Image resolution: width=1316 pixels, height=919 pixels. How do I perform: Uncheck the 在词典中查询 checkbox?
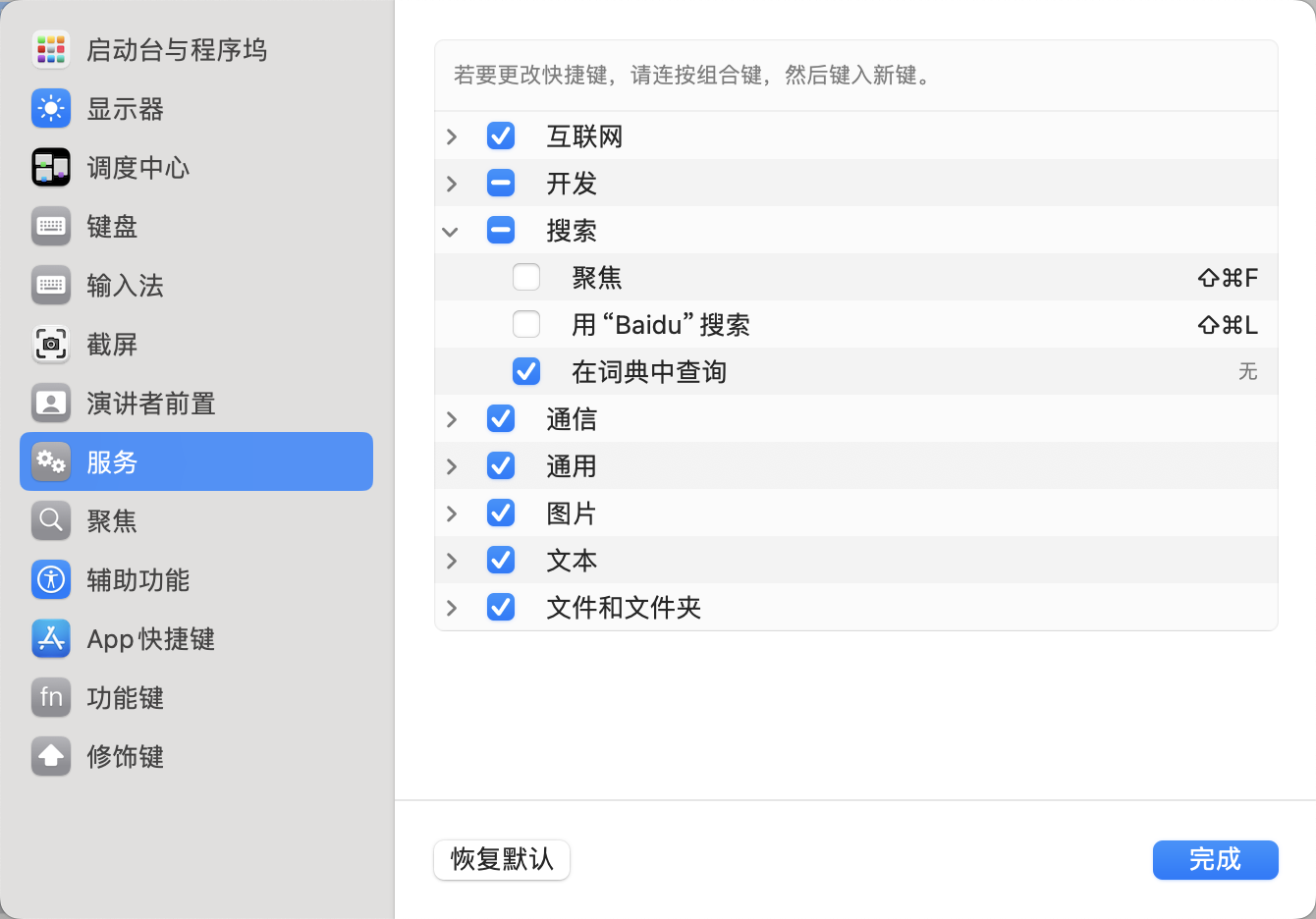[526, 372]
